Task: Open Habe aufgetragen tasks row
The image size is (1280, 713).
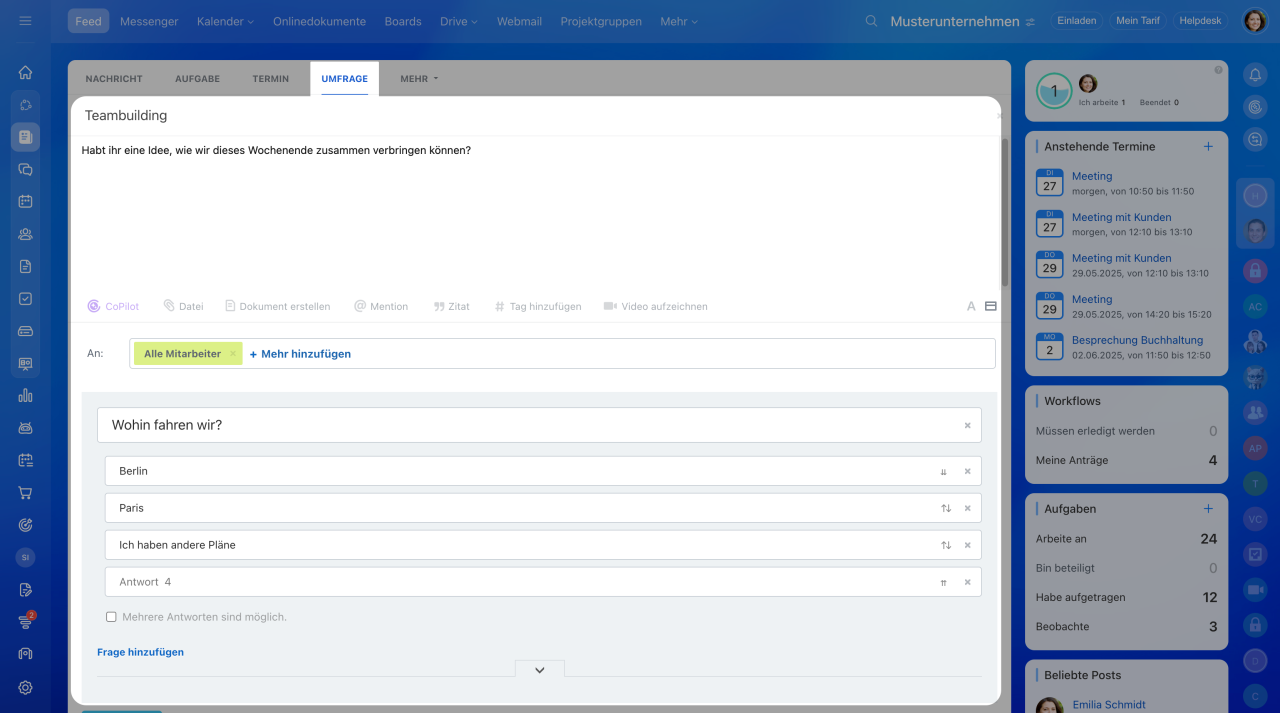Action: click(x=1126, y=598)
